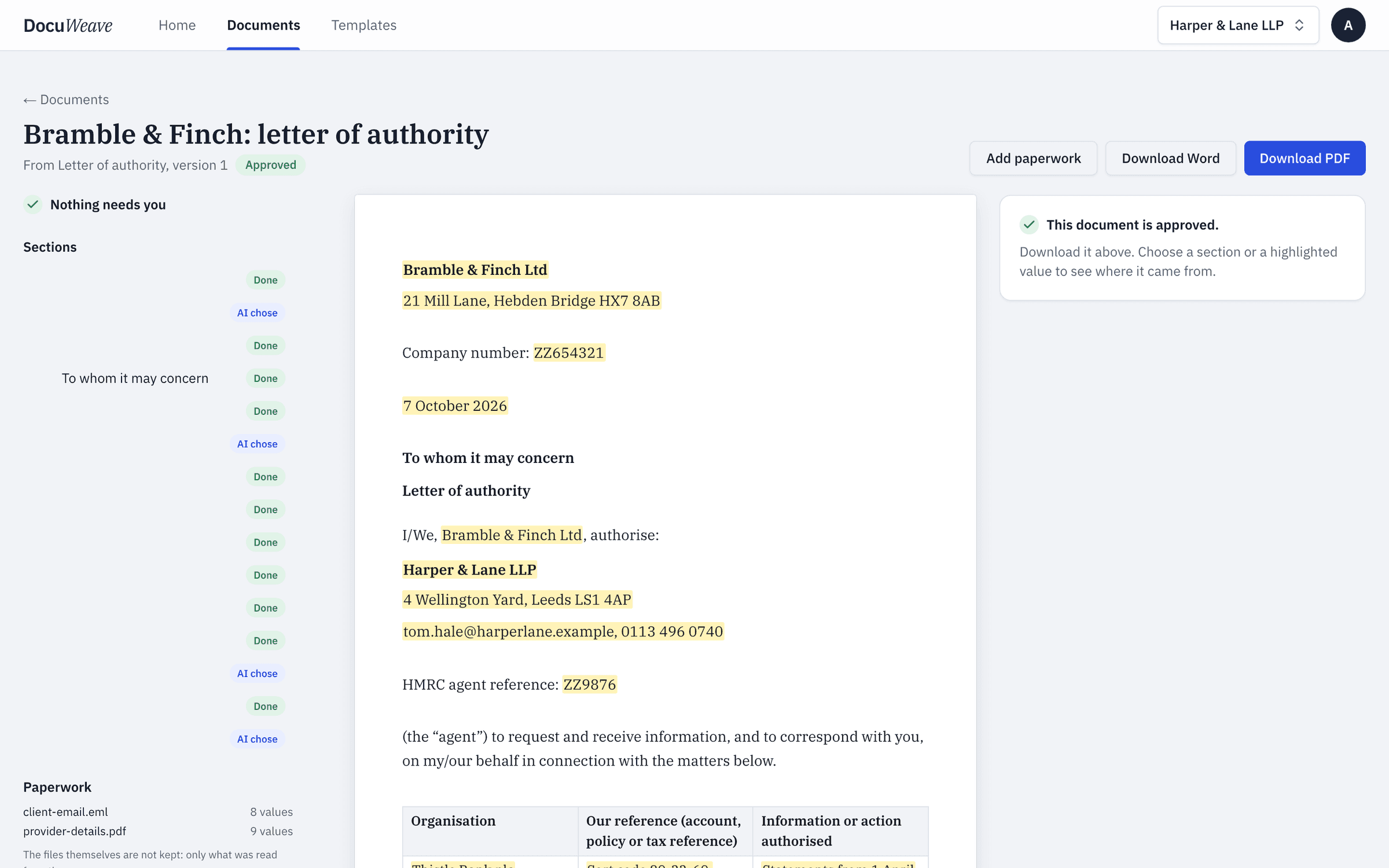Screen dimensions: 1389x868
Task: Click the Add paperwork button
Action: [x=1033, y=158]
